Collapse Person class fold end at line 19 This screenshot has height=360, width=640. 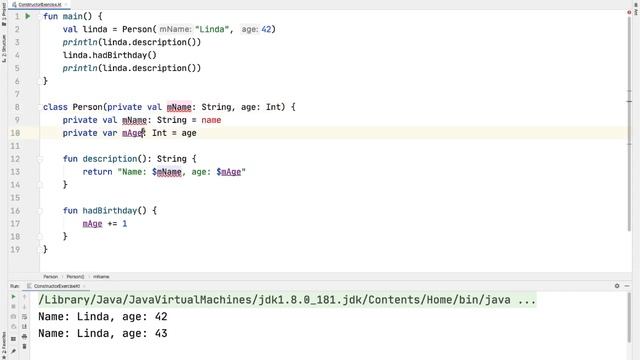click(x=40, y=249)
